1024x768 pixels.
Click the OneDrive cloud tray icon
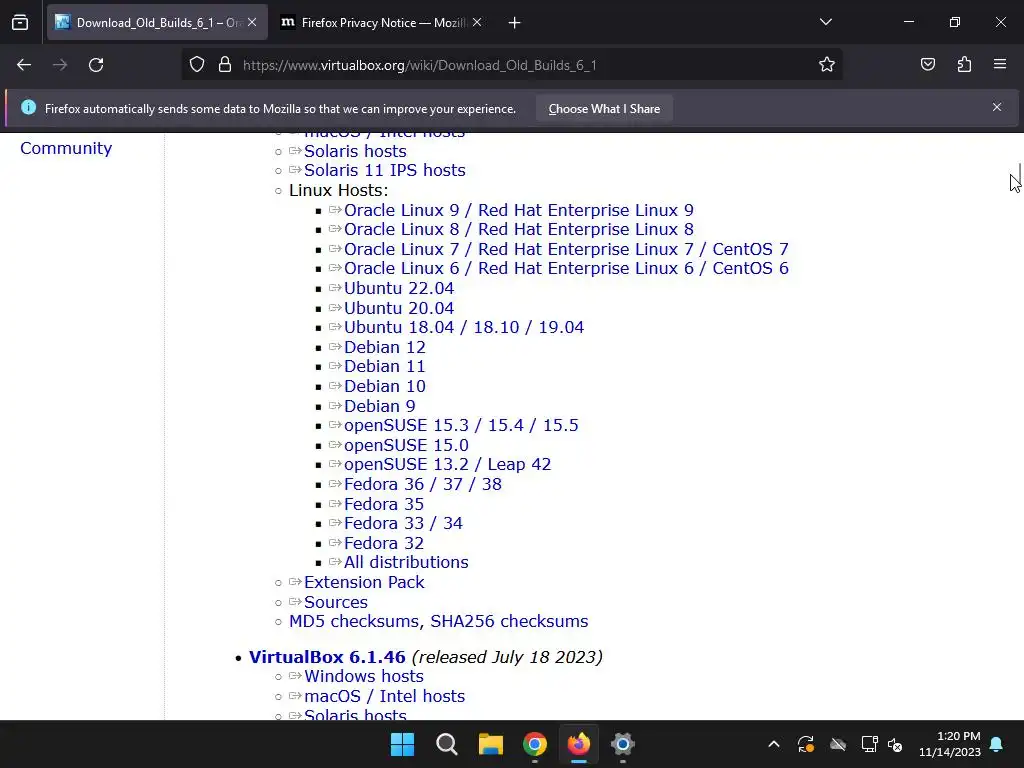(x=838, y=744)
